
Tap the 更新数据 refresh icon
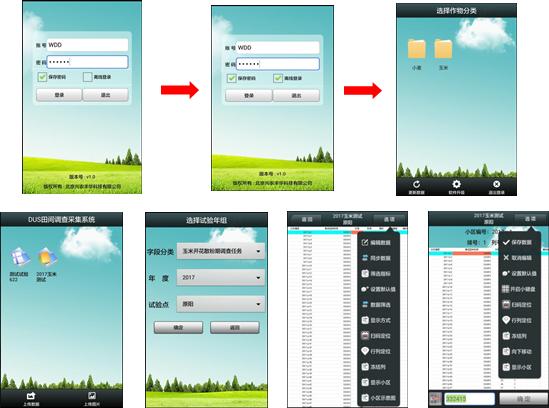416,184
